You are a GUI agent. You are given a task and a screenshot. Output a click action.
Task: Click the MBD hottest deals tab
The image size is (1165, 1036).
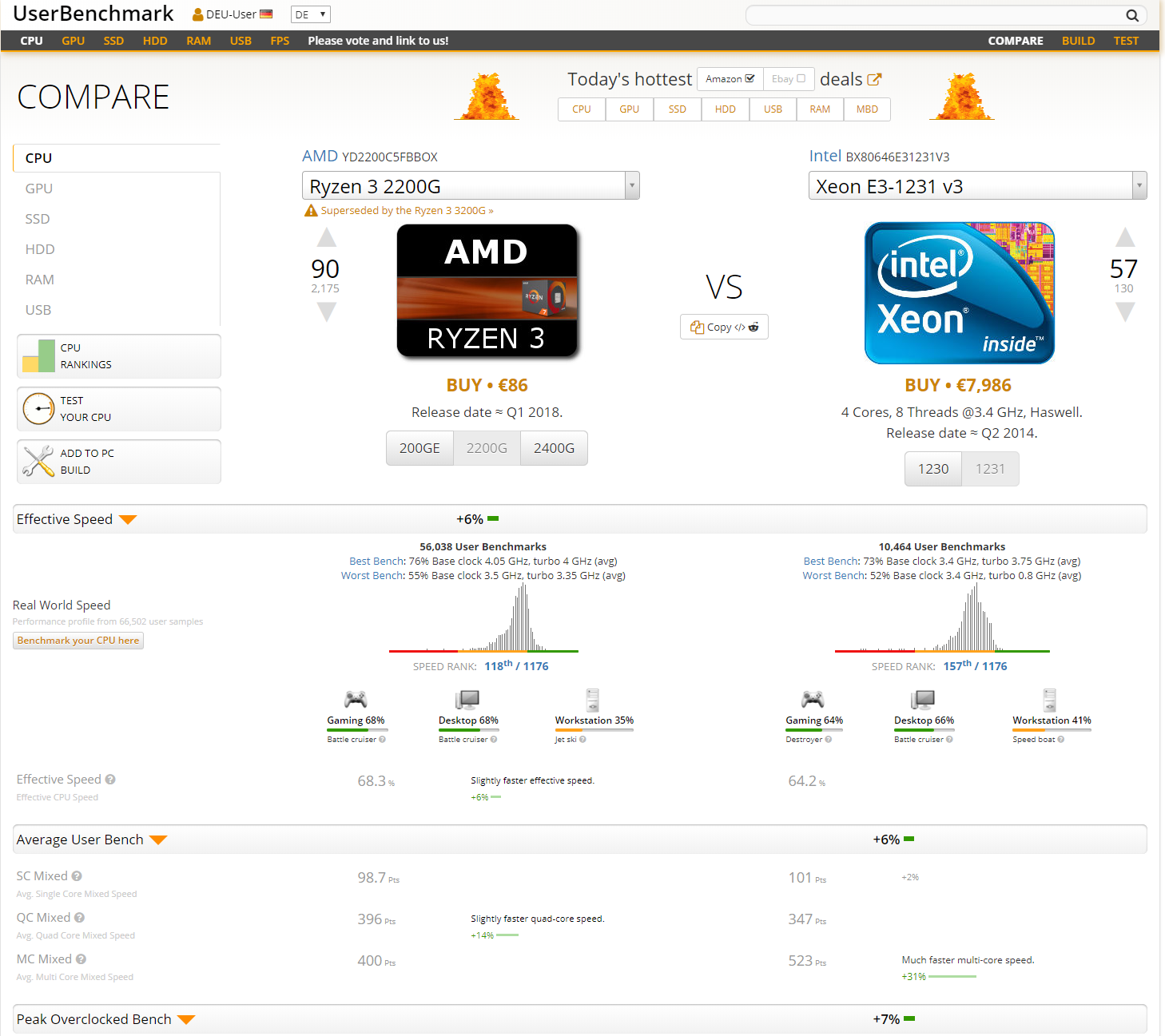867,109
